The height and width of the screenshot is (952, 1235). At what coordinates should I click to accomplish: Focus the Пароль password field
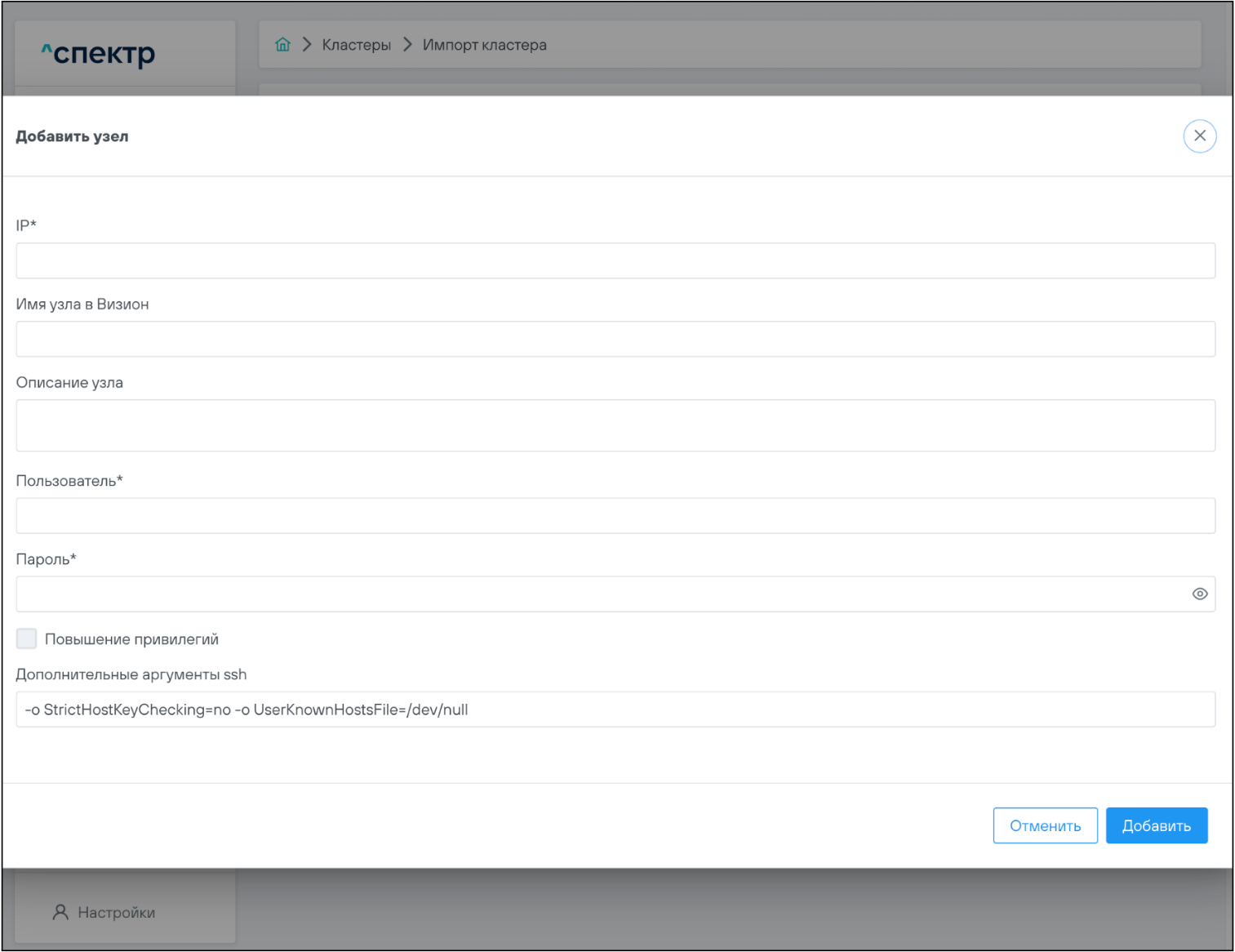tap(599, 594)
